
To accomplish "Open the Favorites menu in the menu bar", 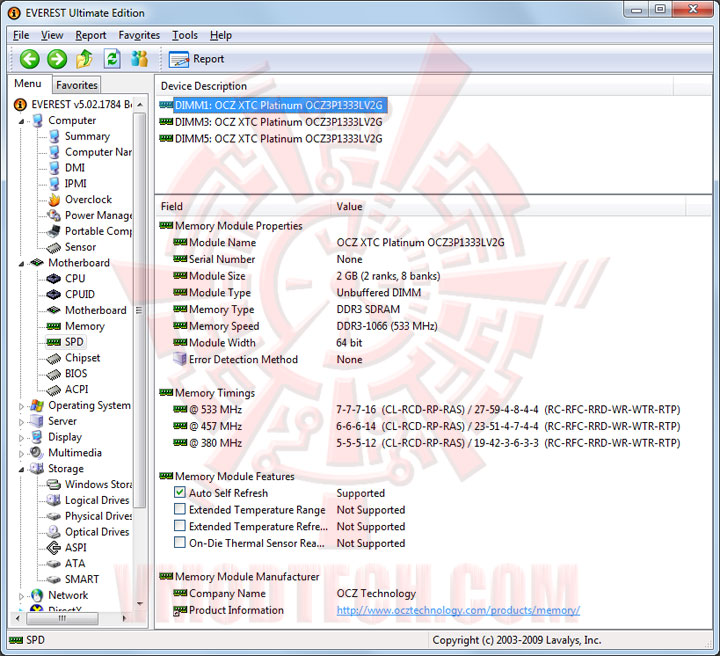I will 139,35.
